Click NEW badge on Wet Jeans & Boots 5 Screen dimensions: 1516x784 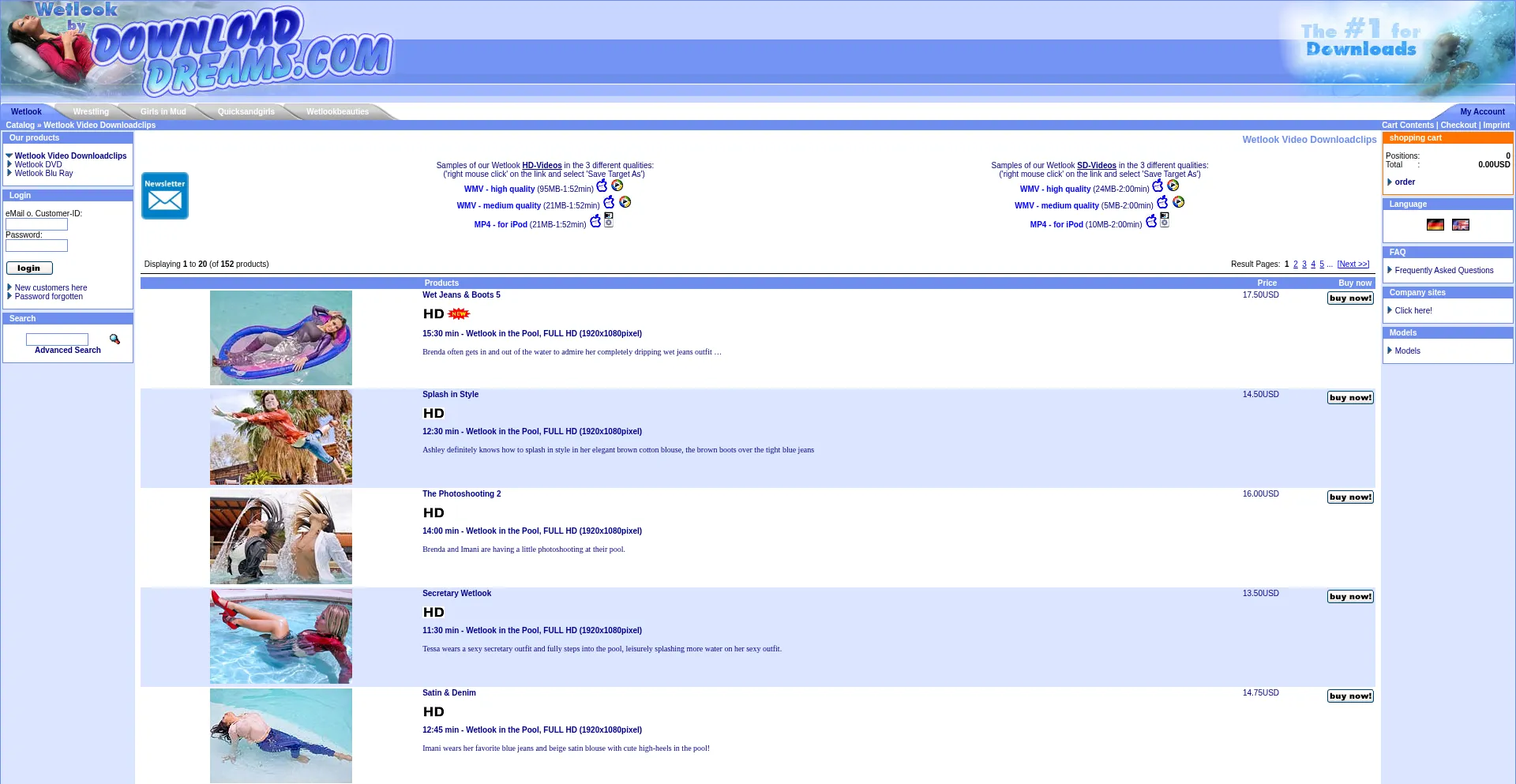(x=459, y=314)
